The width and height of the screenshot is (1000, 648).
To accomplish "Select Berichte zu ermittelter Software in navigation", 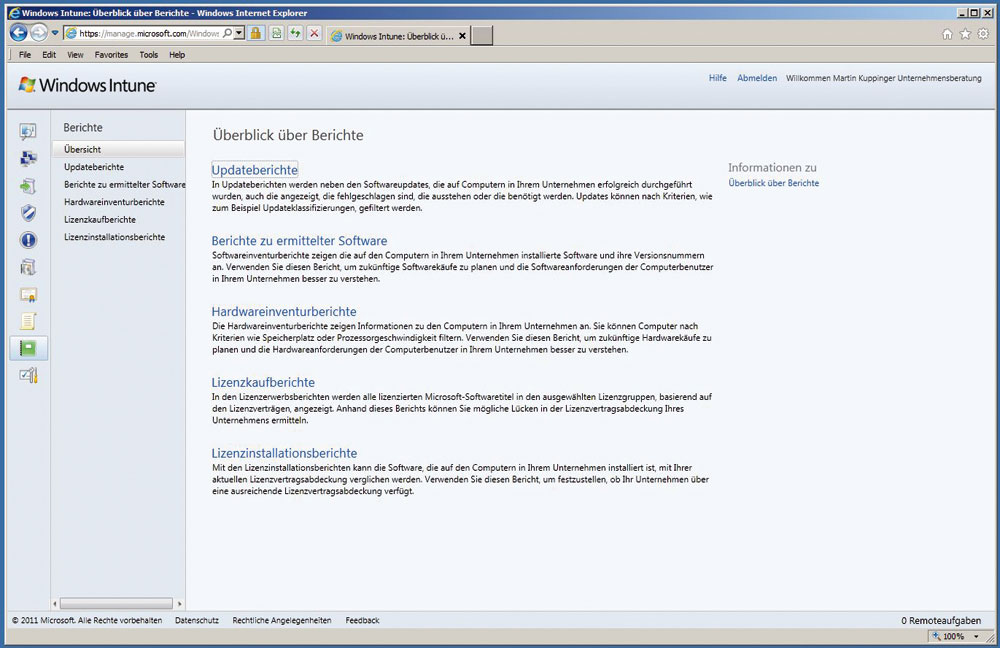I will [124, 184].
